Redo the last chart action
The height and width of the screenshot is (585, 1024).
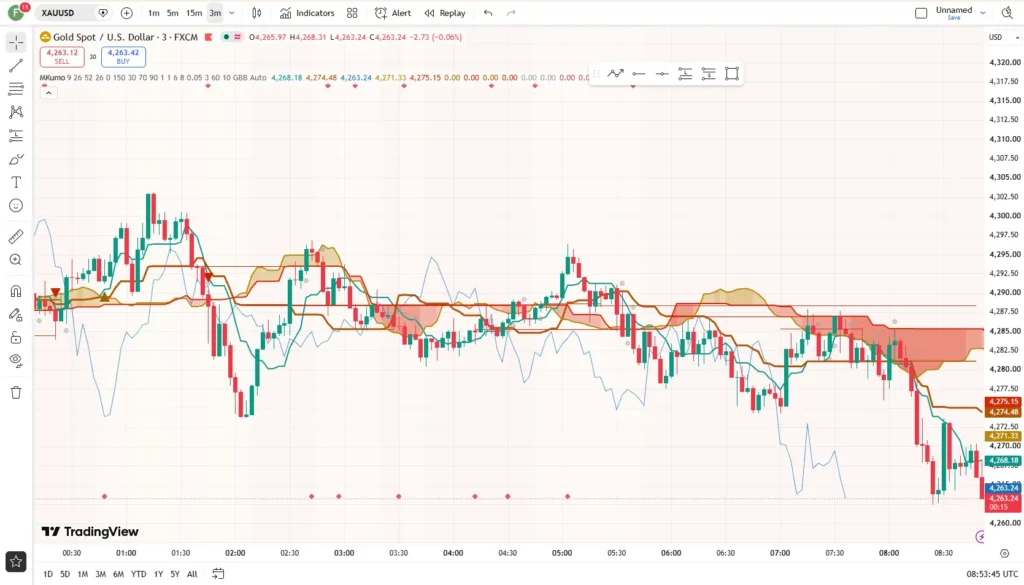click(511, 13)
